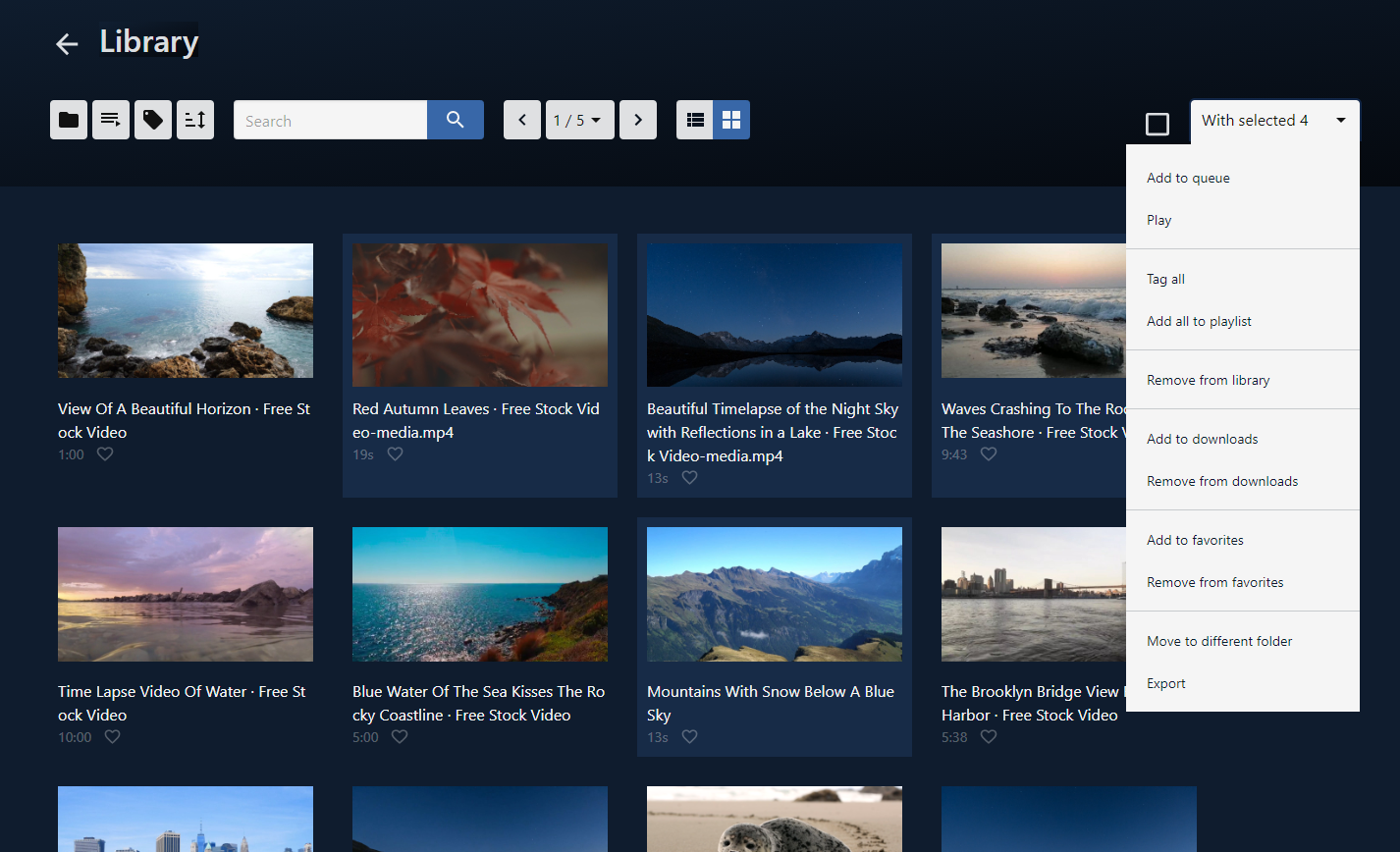Open the page 1 / 5 dropdown
Image resolution: width=1400 pixels, height=852 pixels.
pos(579,120)
